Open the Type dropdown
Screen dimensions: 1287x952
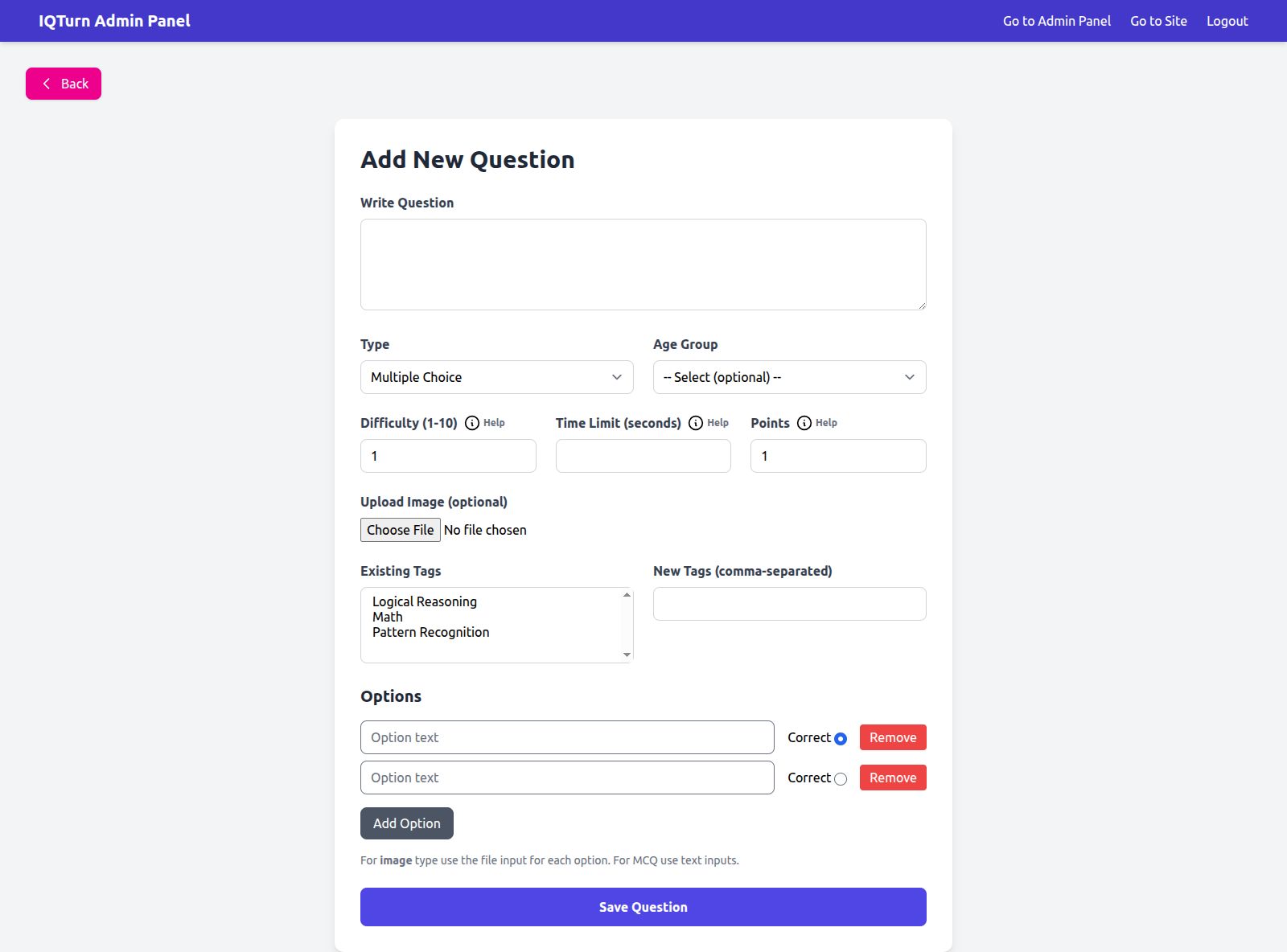(x=496, y=377)
